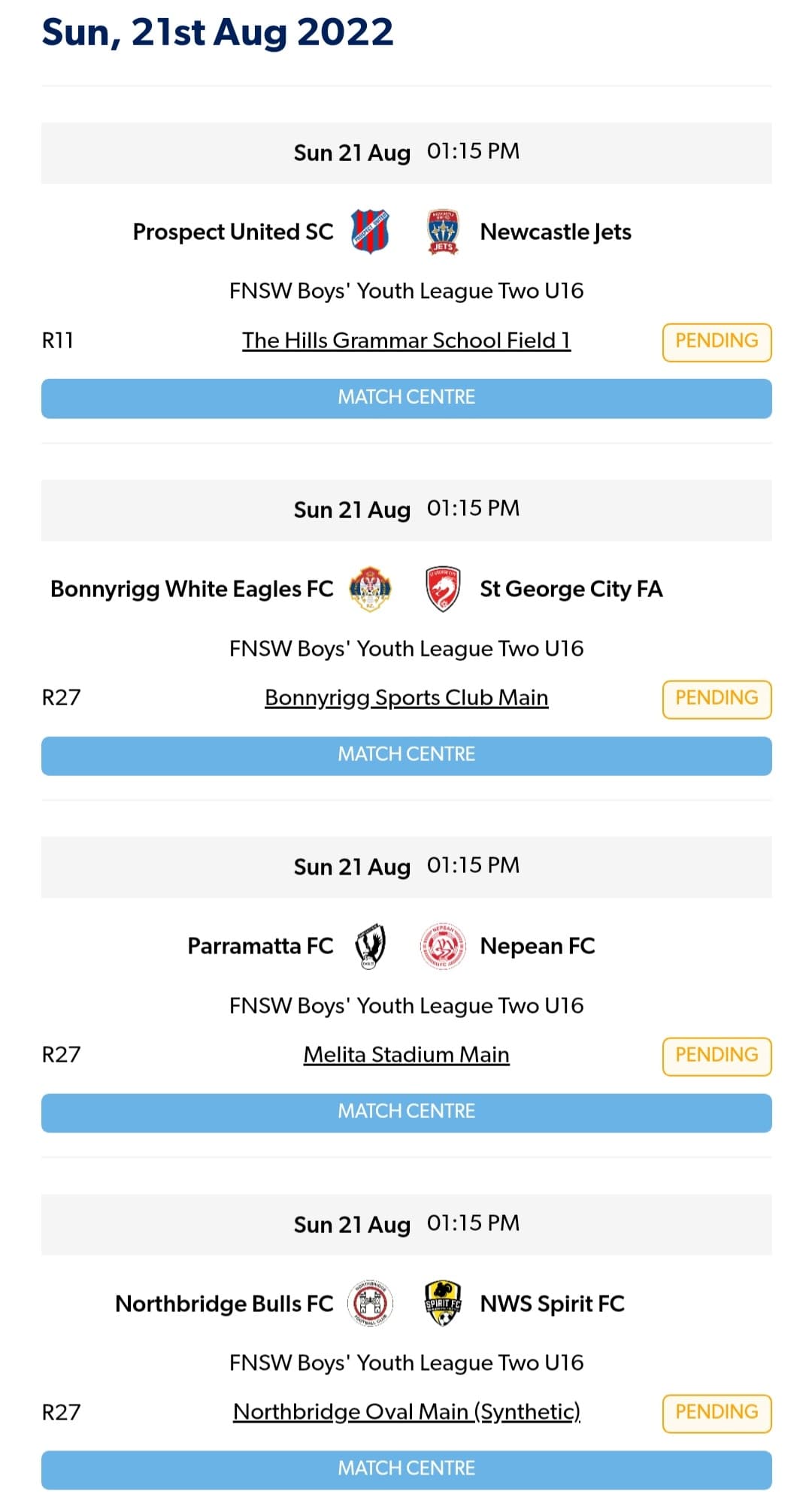Click the Parramatta FC eagle badge
812x1494 pixels.
370,946
